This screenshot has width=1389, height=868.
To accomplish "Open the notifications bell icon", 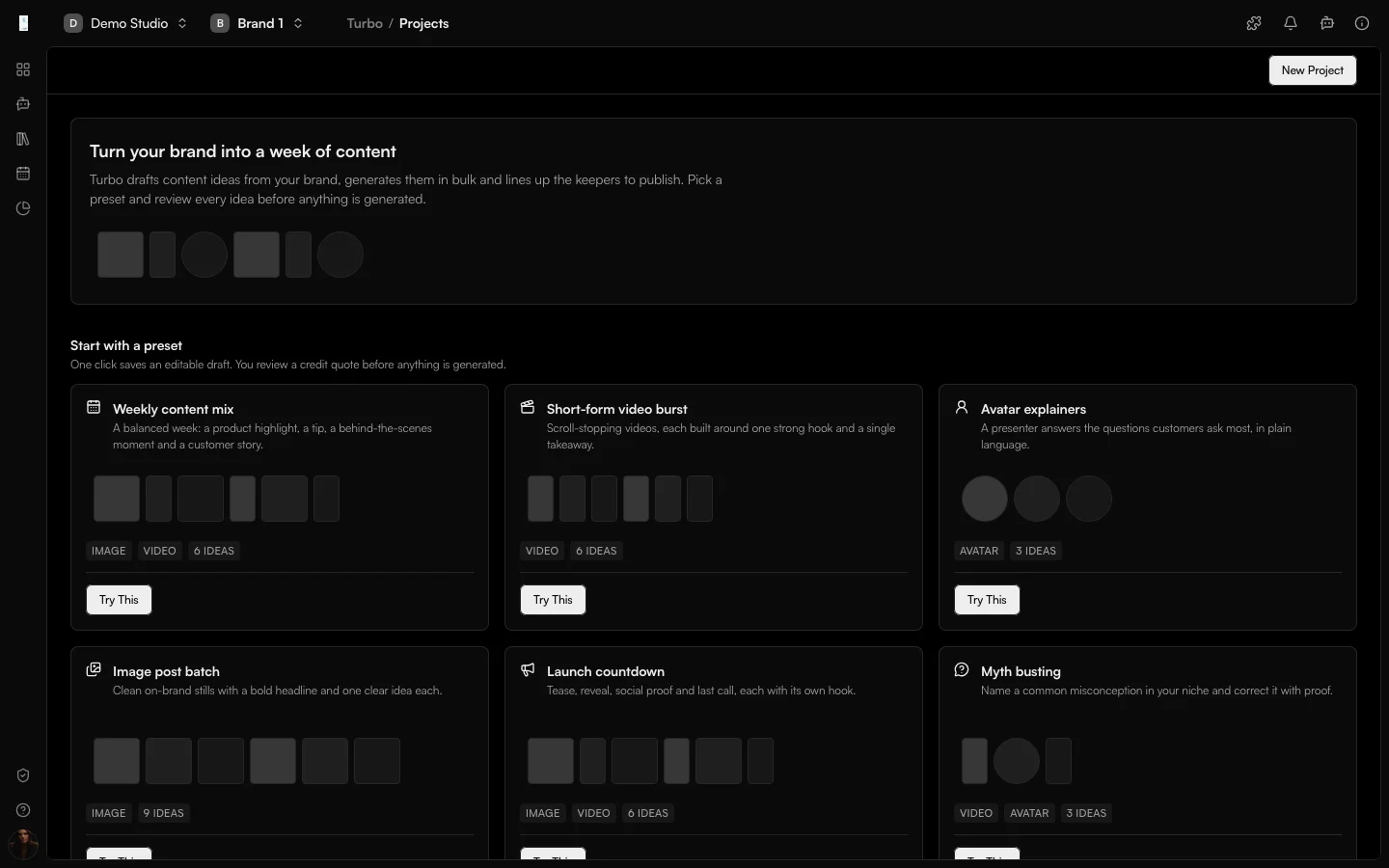I will pyautogui.click(x=1291, y=23).
